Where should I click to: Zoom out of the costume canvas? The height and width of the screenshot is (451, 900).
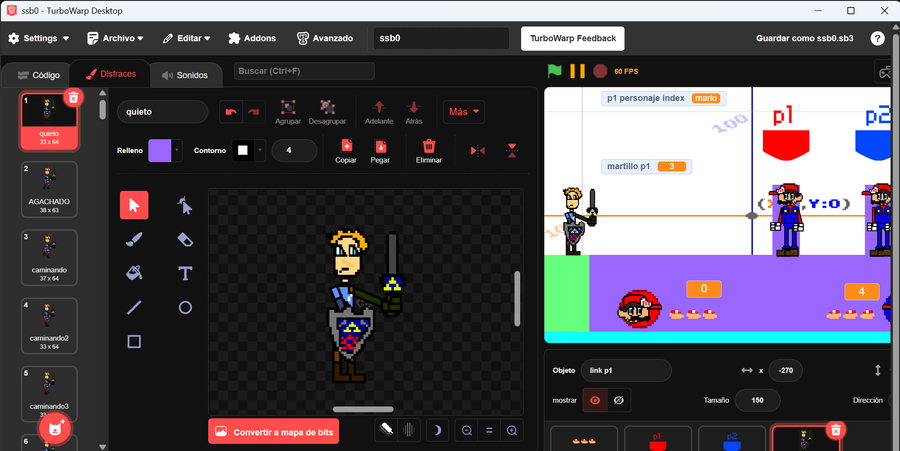[x=467, y=430]
